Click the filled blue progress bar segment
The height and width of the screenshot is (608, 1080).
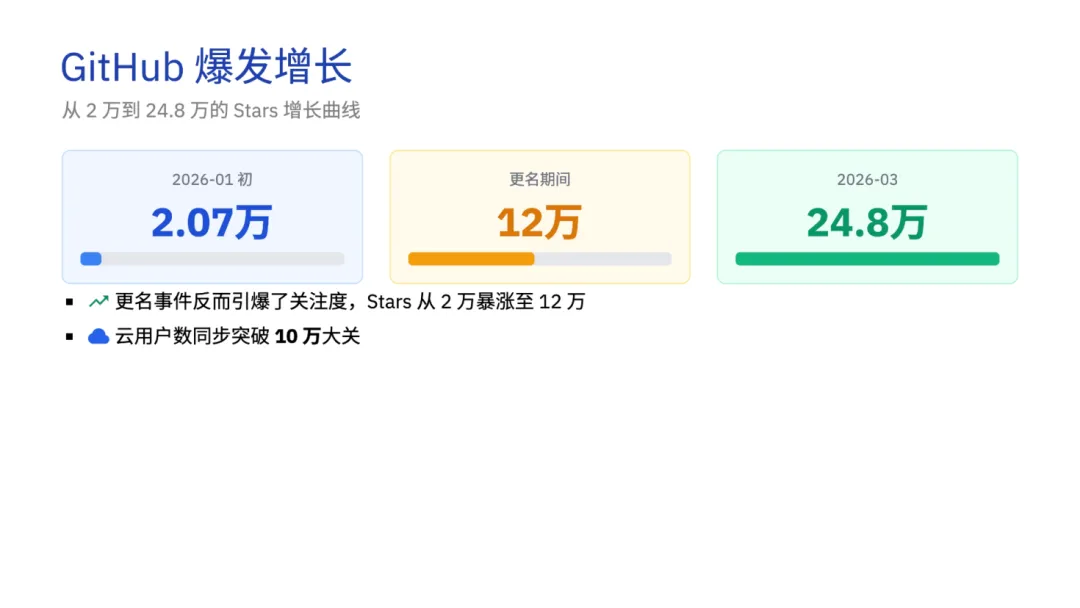(x=91, y=259)
